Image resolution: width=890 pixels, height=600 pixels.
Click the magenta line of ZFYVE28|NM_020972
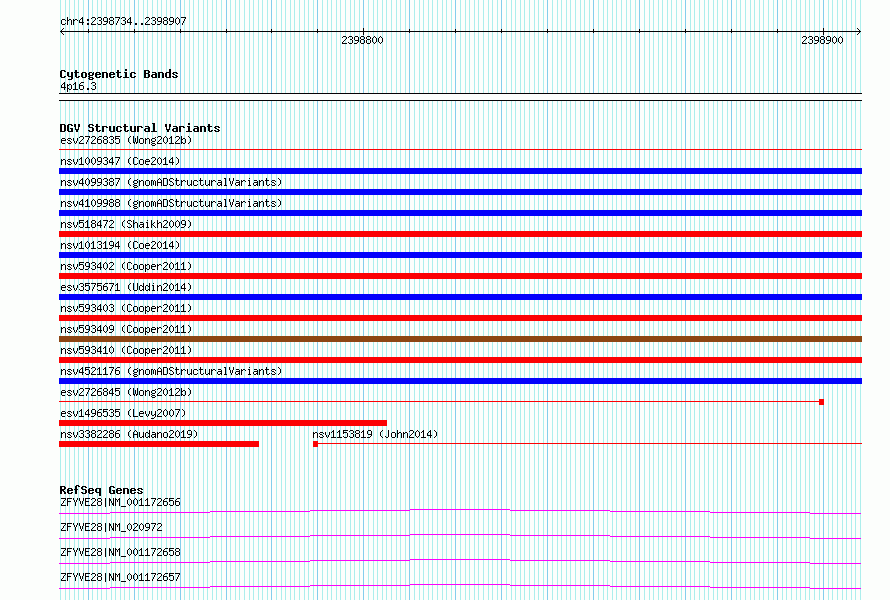[460, 536]
